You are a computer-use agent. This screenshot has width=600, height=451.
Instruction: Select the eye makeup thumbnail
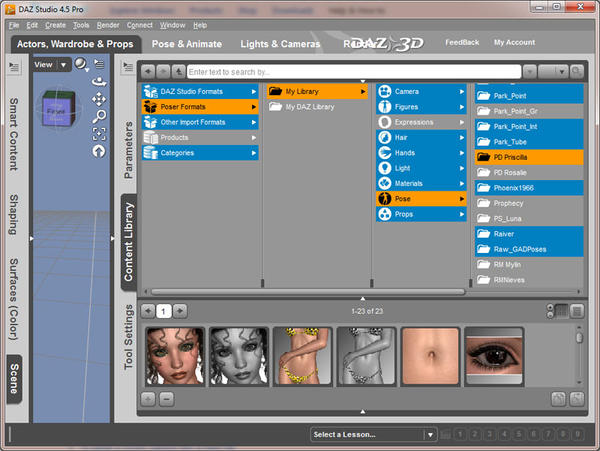click(x=494, y=356)
